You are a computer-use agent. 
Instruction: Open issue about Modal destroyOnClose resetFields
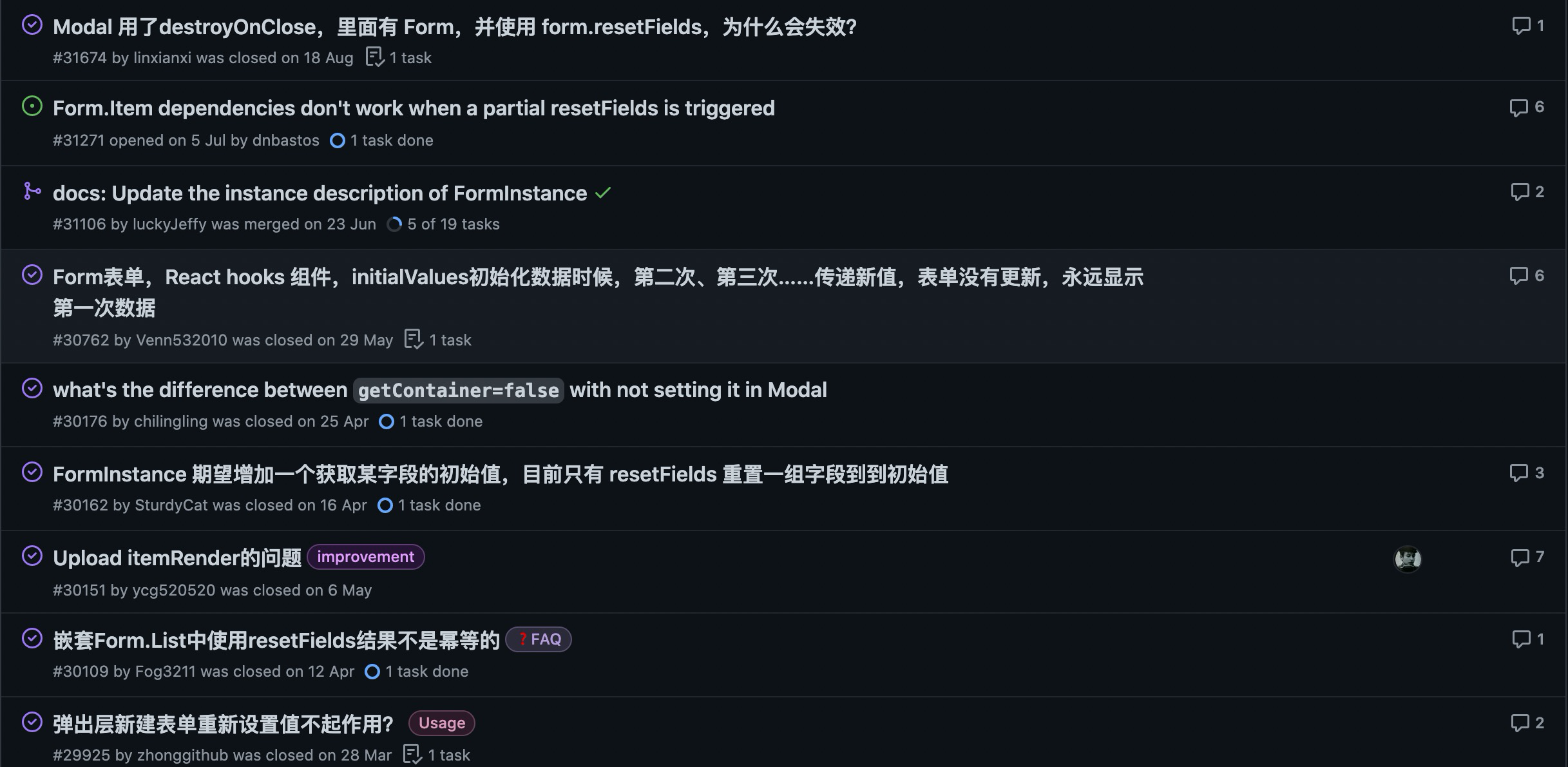455,27
